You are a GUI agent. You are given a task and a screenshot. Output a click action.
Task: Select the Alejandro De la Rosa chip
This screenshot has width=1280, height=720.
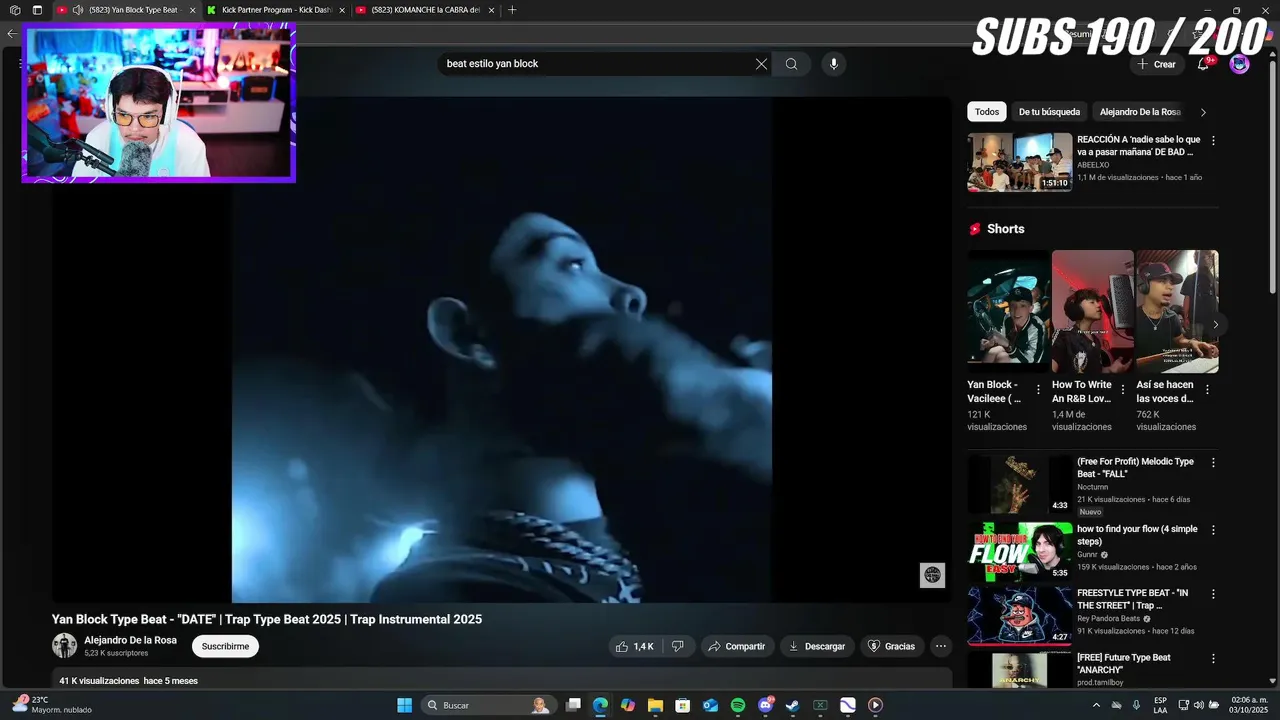(x=1140, y=112)
